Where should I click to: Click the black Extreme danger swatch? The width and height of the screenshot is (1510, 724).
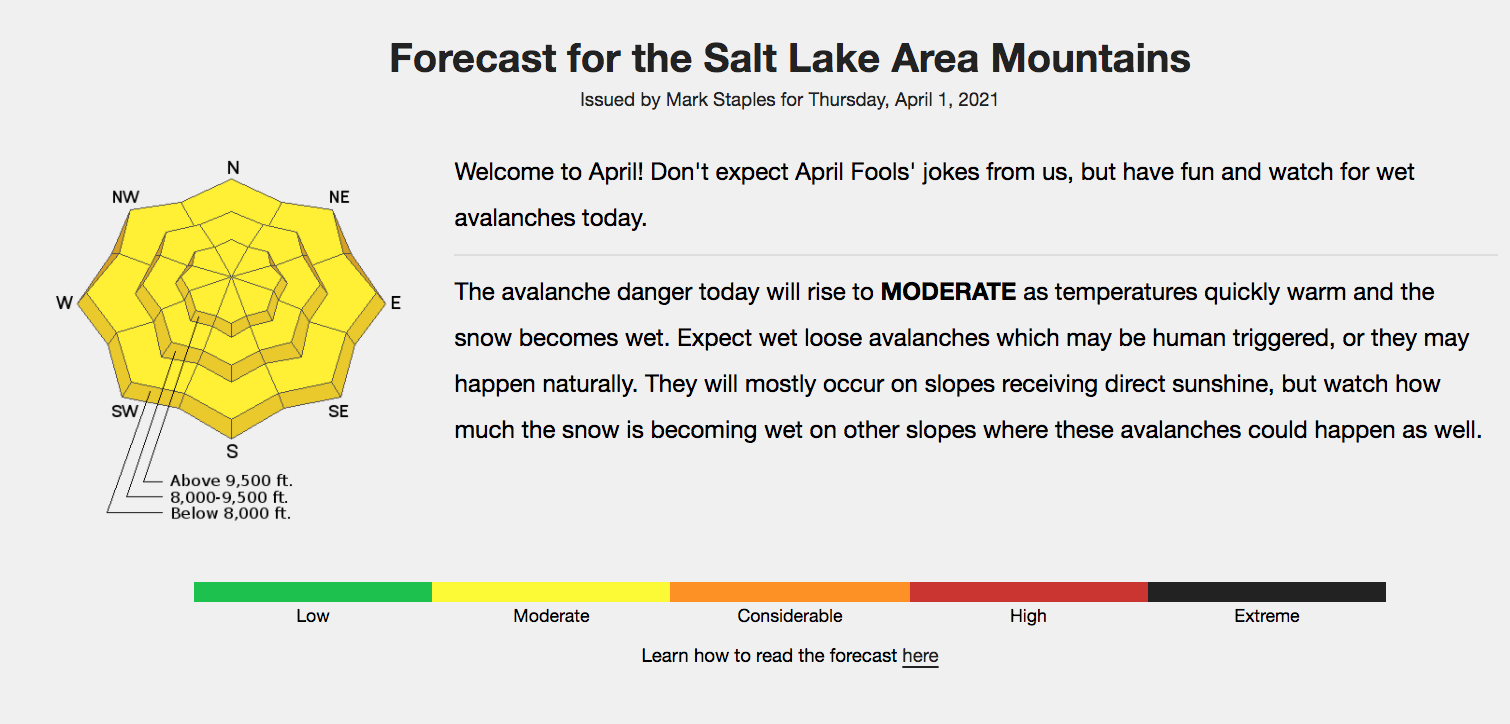[1267, 592]
